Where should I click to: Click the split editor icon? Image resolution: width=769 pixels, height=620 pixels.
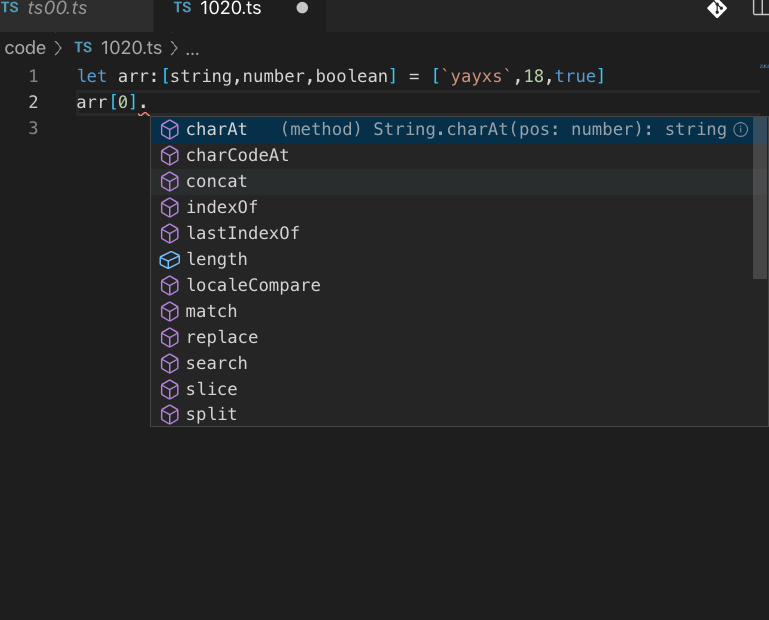(761, 9)
